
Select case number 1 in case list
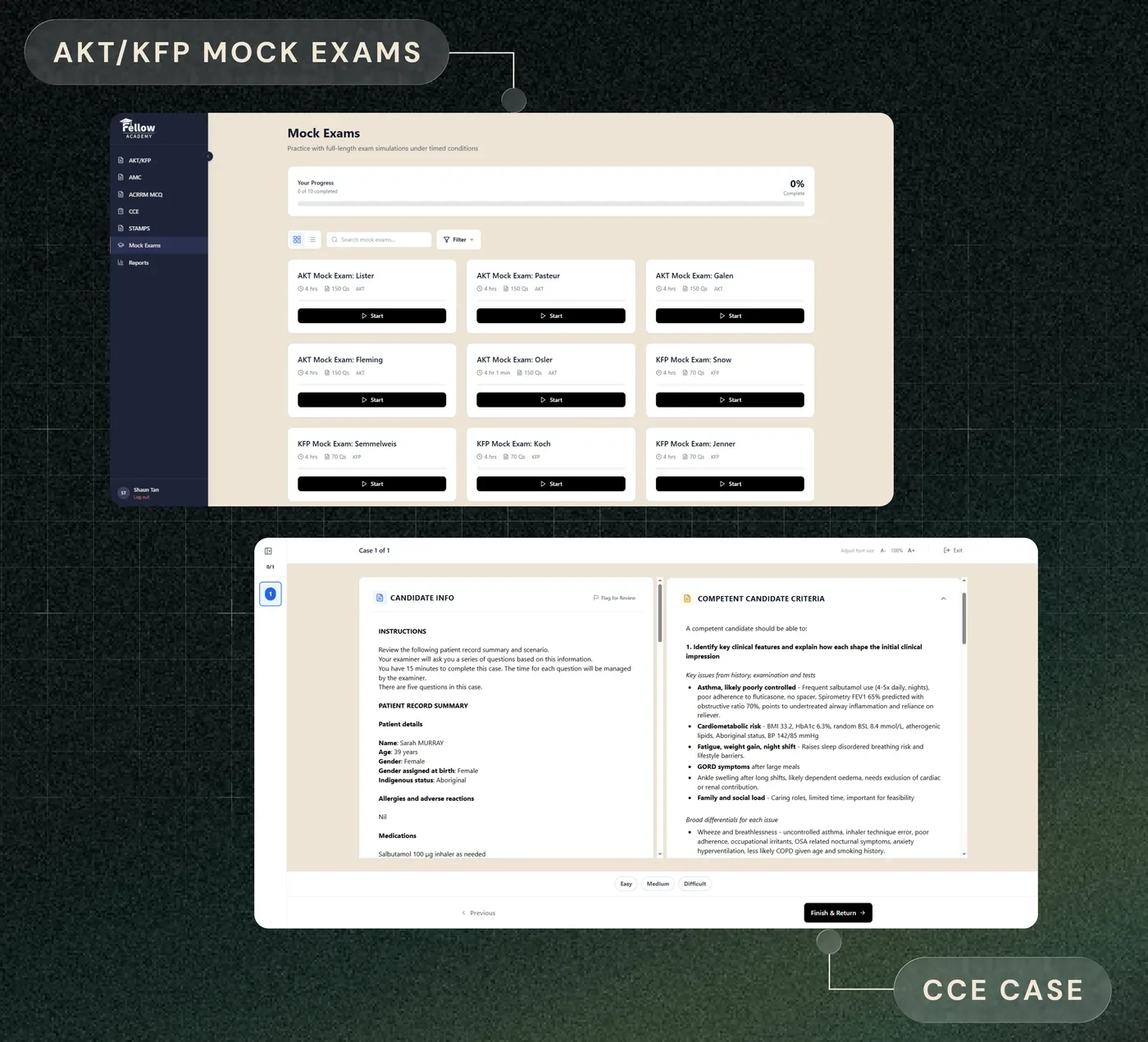tap(271, 594)
